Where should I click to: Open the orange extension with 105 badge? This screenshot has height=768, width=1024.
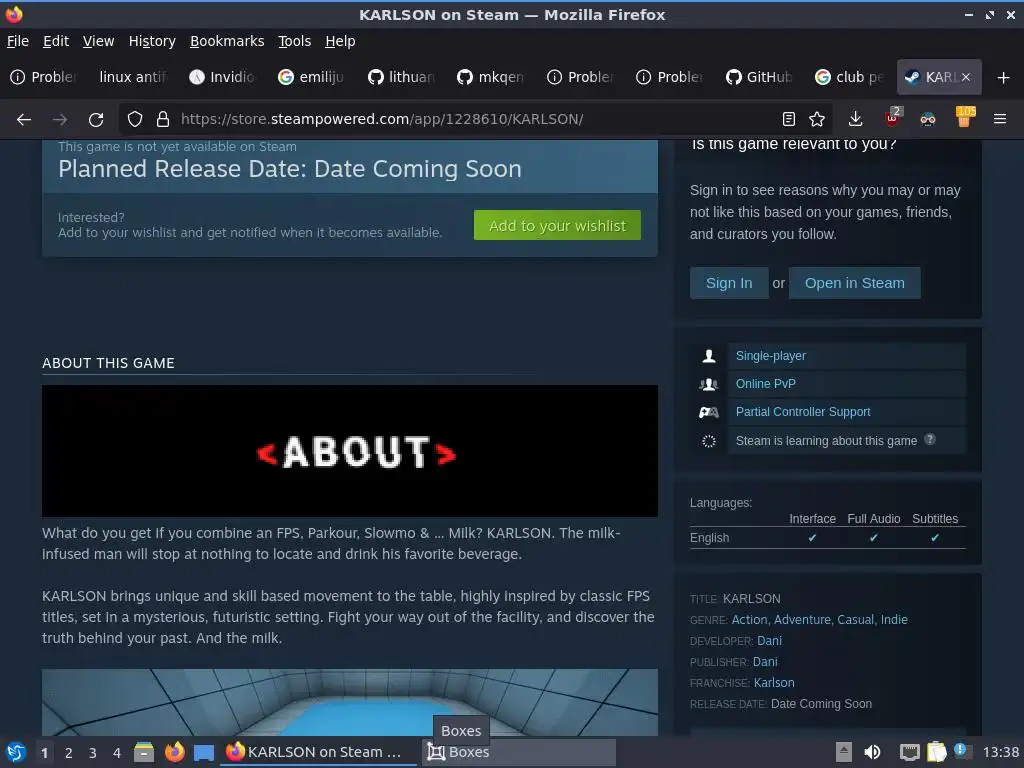click(964, 118)
